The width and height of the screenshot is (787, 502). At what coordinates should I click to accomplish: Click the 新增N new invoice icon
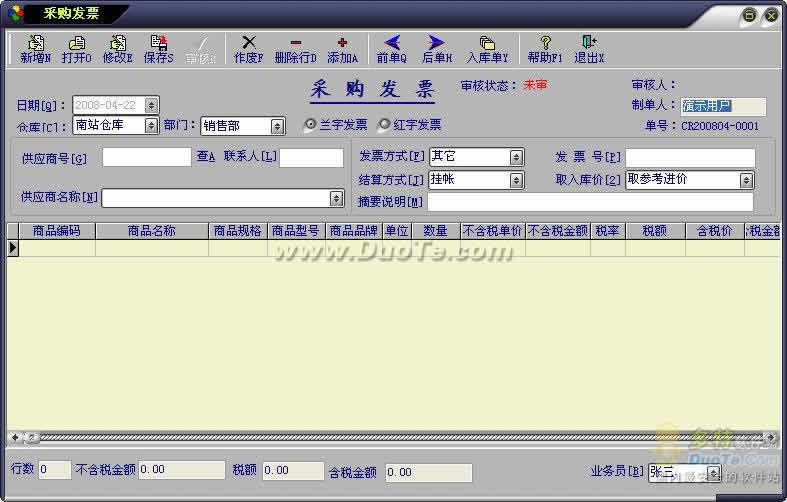point(36,50)
